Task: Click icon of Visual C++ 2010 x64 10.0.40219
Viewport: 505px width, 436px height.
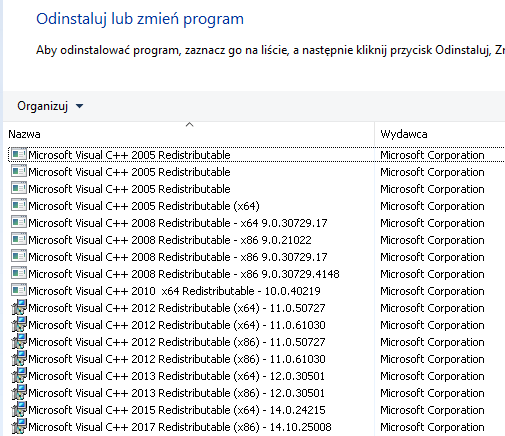Action: [x=19, y=290]
